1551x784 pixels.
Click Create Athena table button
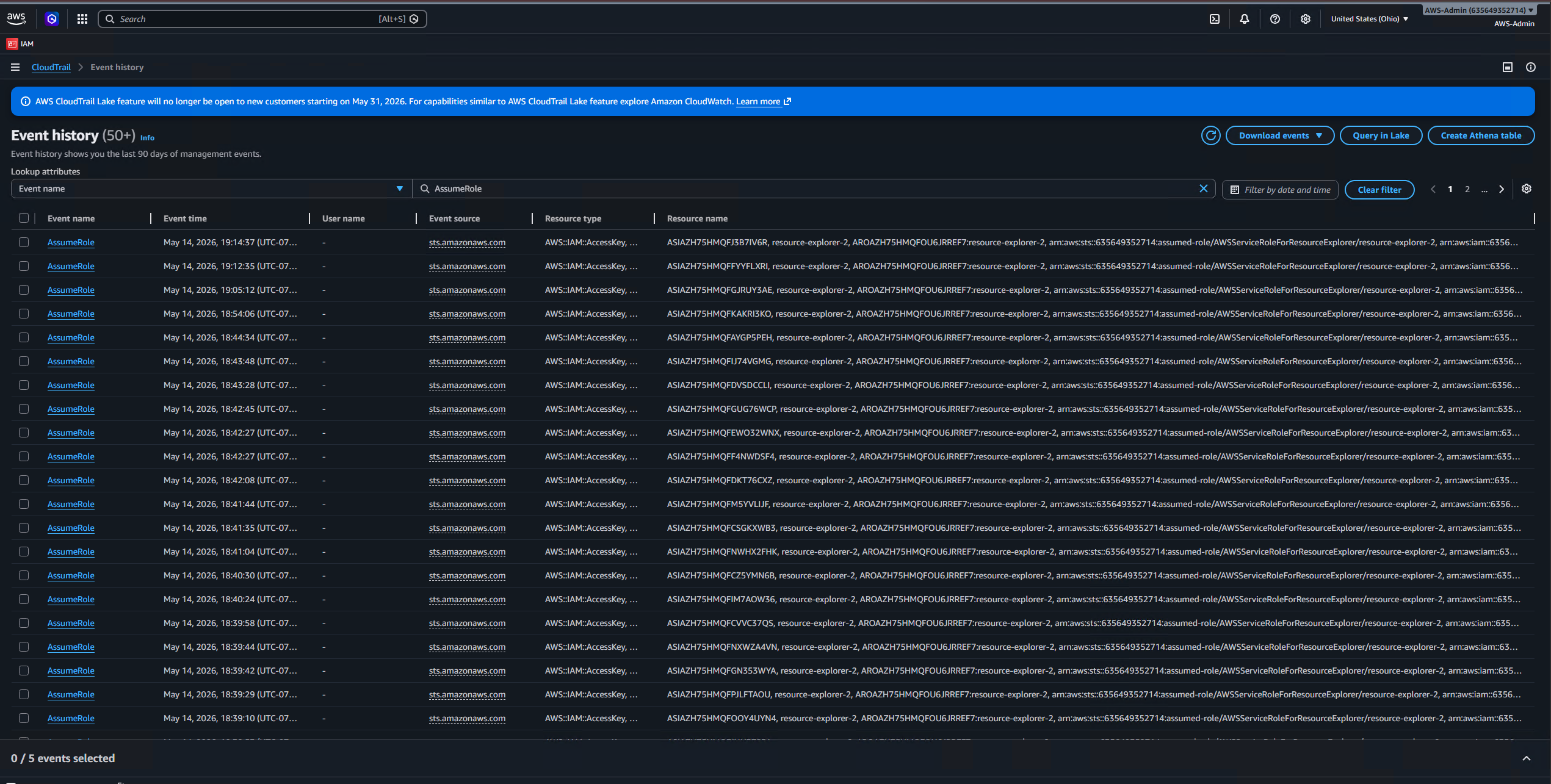click(1481, 135)
